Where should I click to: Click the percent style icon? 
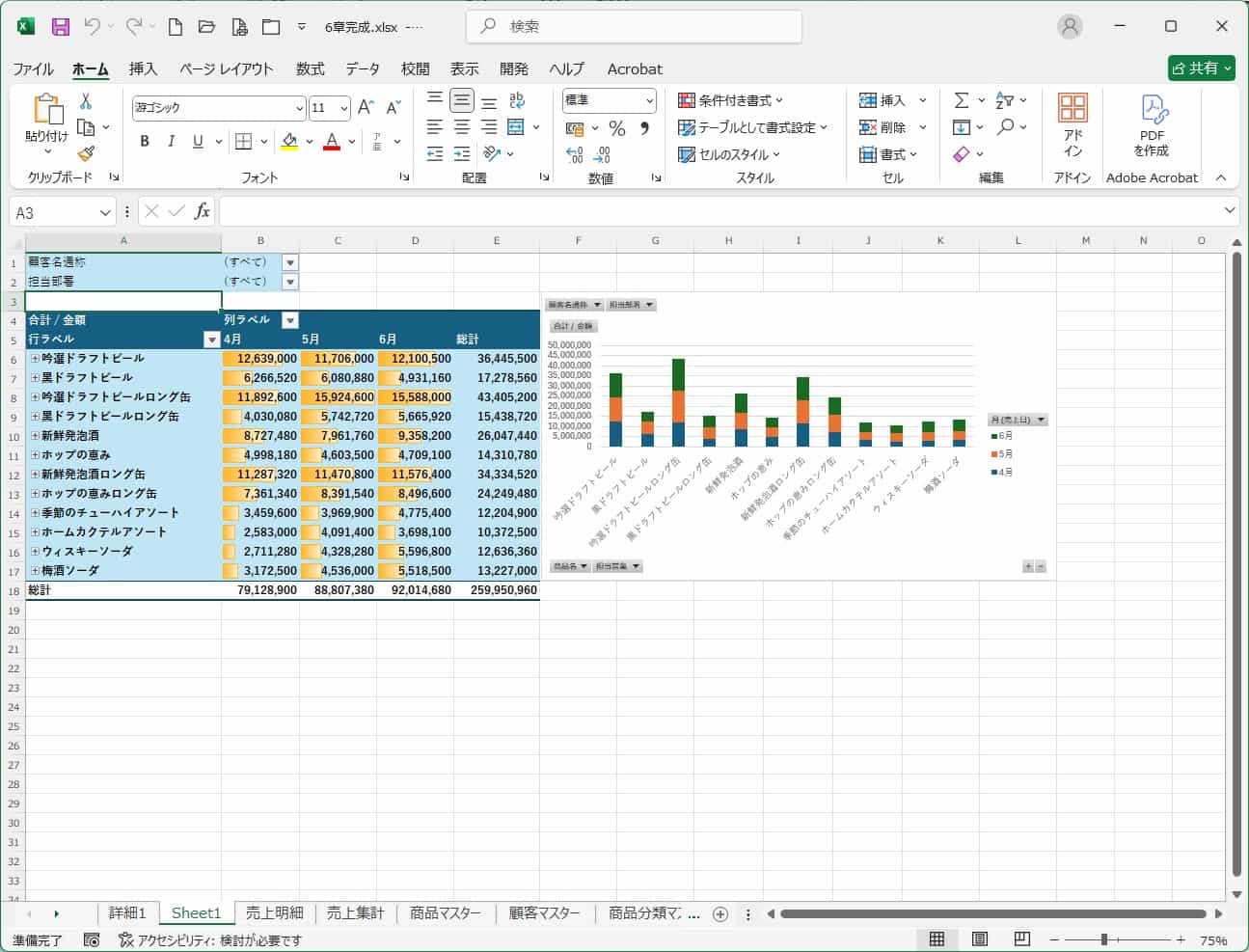point(617,128)
